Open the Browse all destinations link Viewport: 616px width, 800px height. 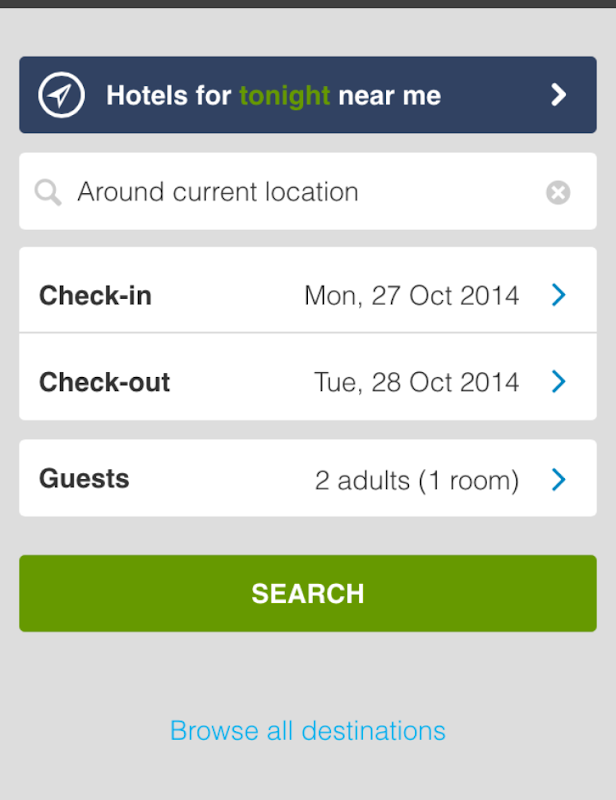pos(308,731)
